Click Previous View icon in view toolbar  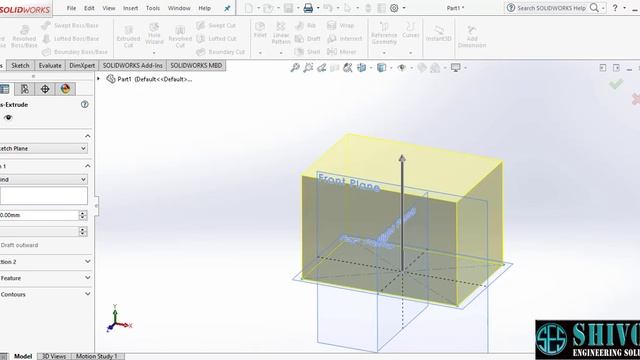[322, 68]
